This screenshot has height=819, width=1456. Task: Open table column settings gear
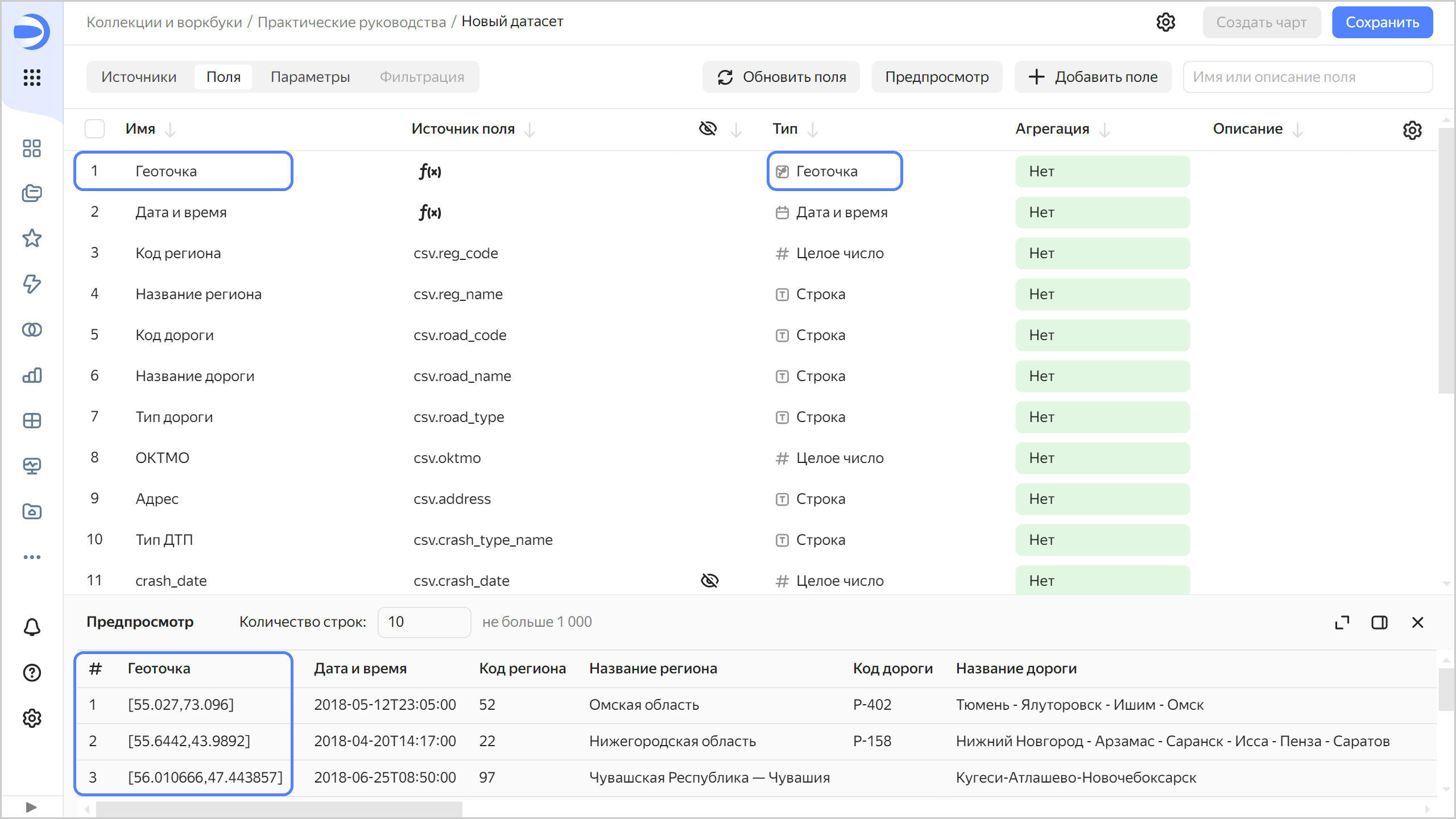(1412, 130)
